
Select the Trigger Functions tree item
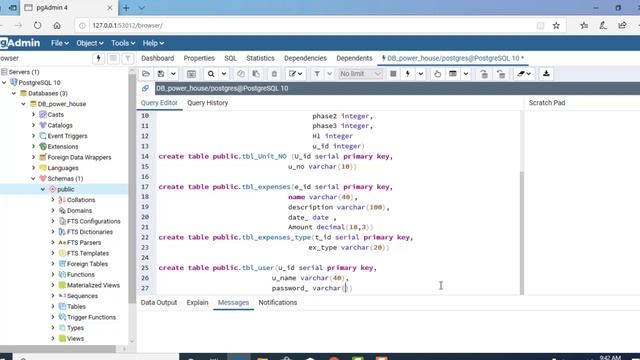click(x=91, y=317)
